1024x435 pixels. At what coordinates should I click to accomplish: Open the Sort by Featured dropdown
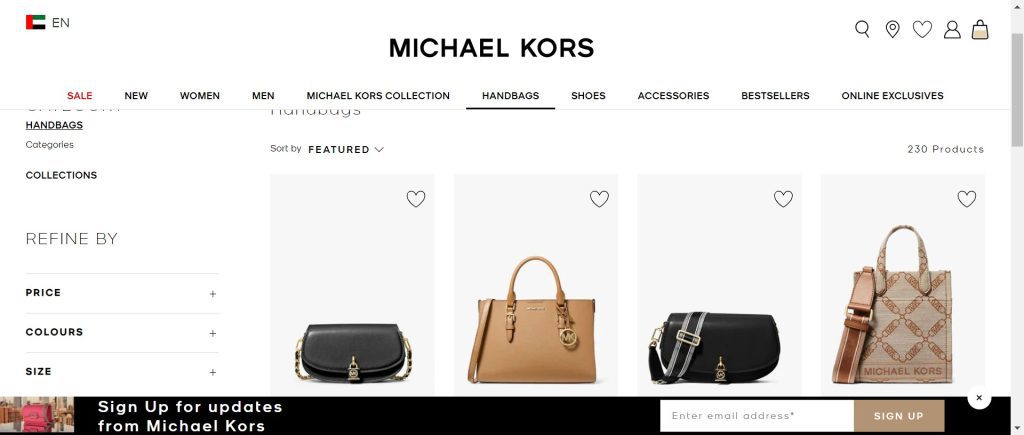pyautogui.click(x=345, y=150)
